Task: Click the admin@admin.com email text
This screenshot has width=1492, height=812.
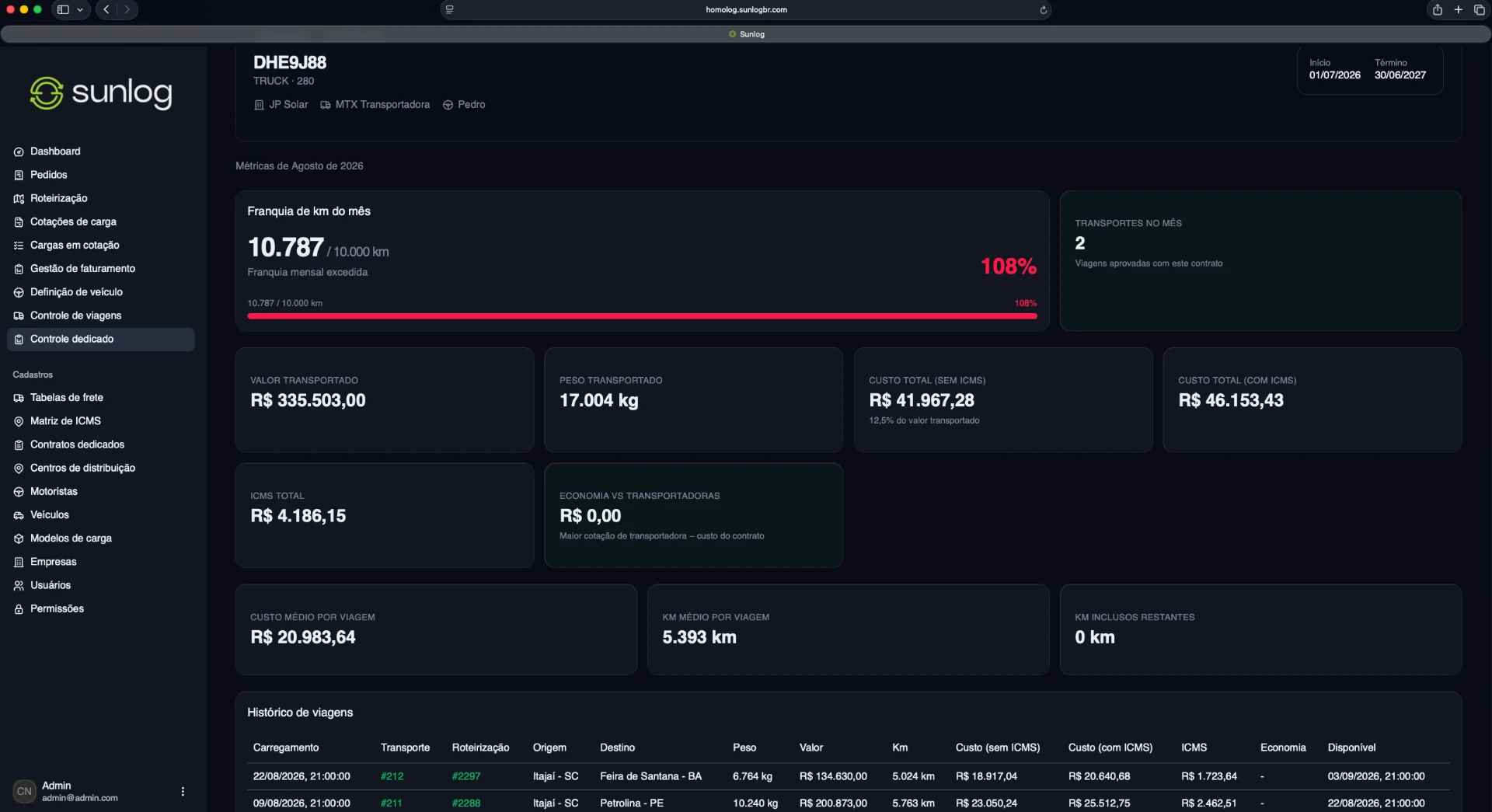Action: pos(80,798)
